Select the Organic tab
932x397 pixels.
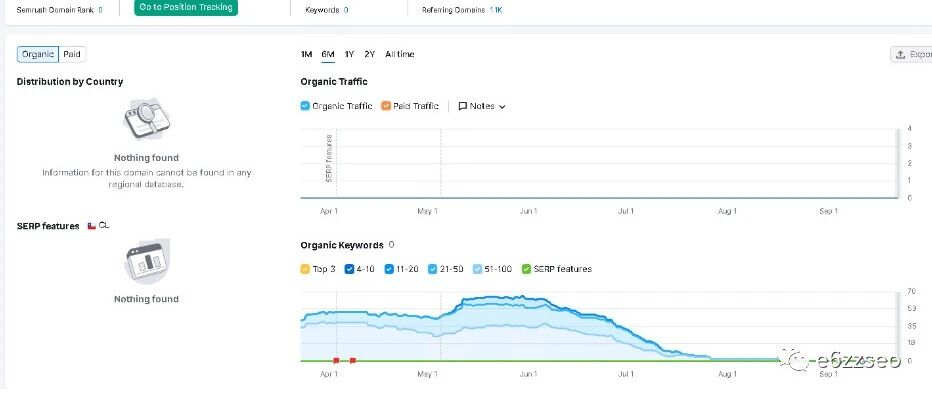click(x=38, y=55)
